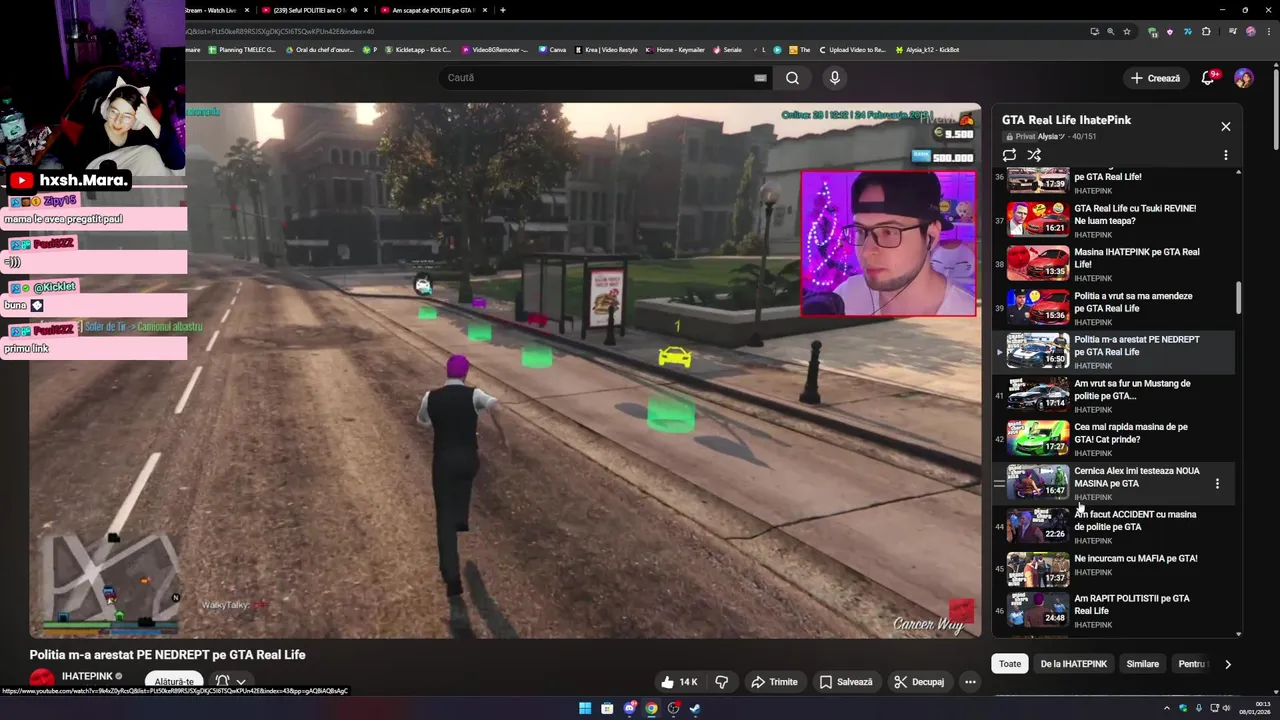Toggle playlist shuffle button
The width and height of the screenshot is (1280, 720).
pos(1034,155)
